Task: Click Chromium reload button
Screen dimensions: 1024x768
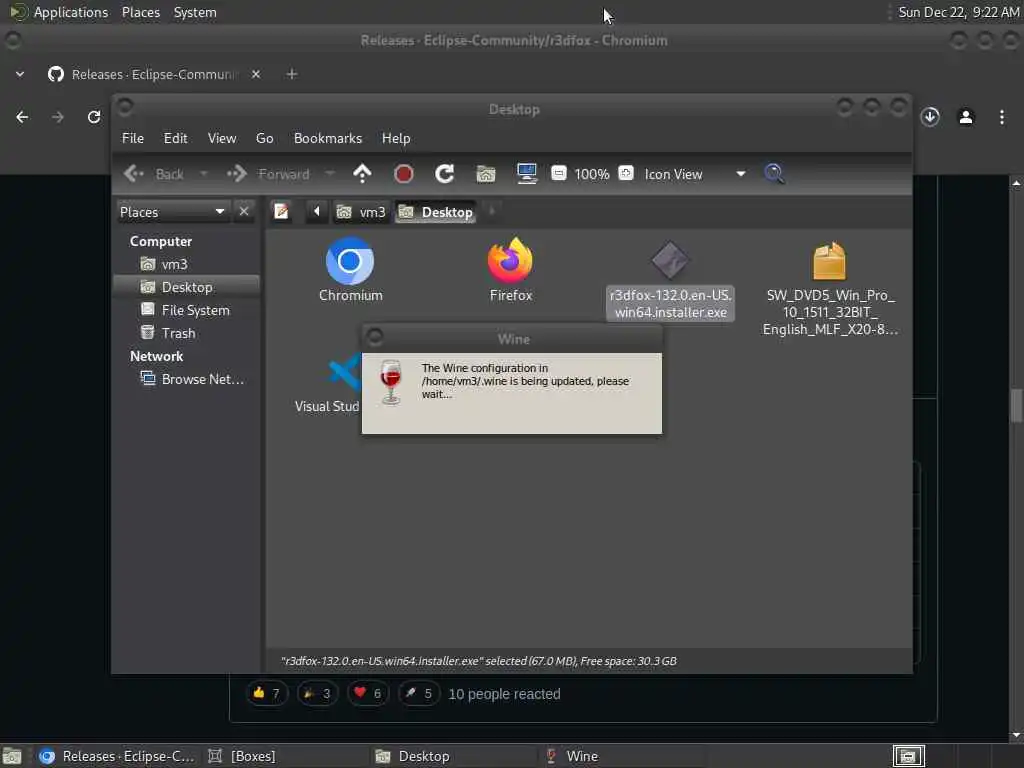Action: [x=94, y=117]
